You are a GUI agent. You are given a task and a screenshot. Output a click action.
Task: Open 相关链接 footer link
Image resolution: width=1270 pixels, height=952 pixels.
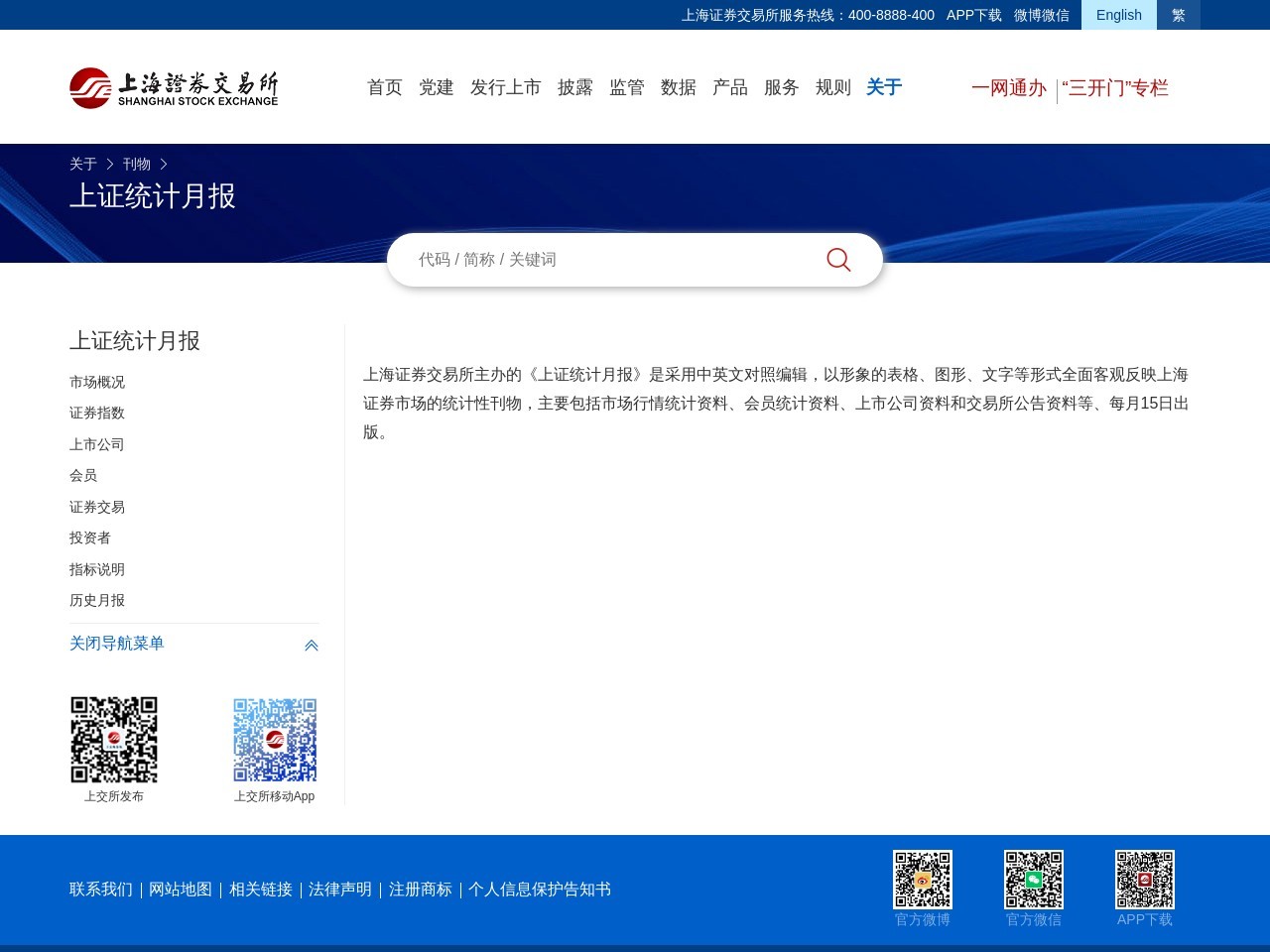[261, 890]
